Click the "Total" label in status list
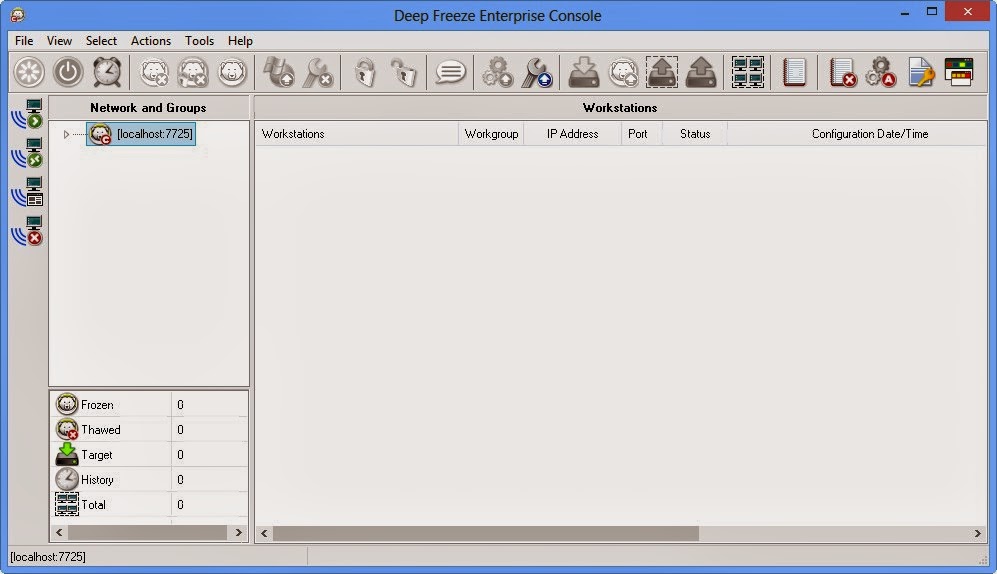997x574 pixels. (93, 505)
